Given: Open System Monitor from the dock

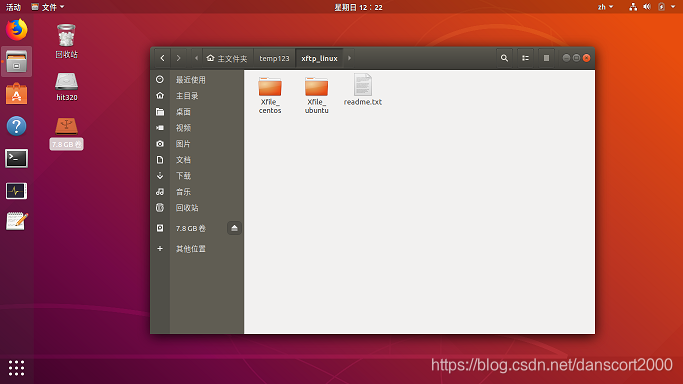Looking at the screenshot, I should [x=17, y=191].
